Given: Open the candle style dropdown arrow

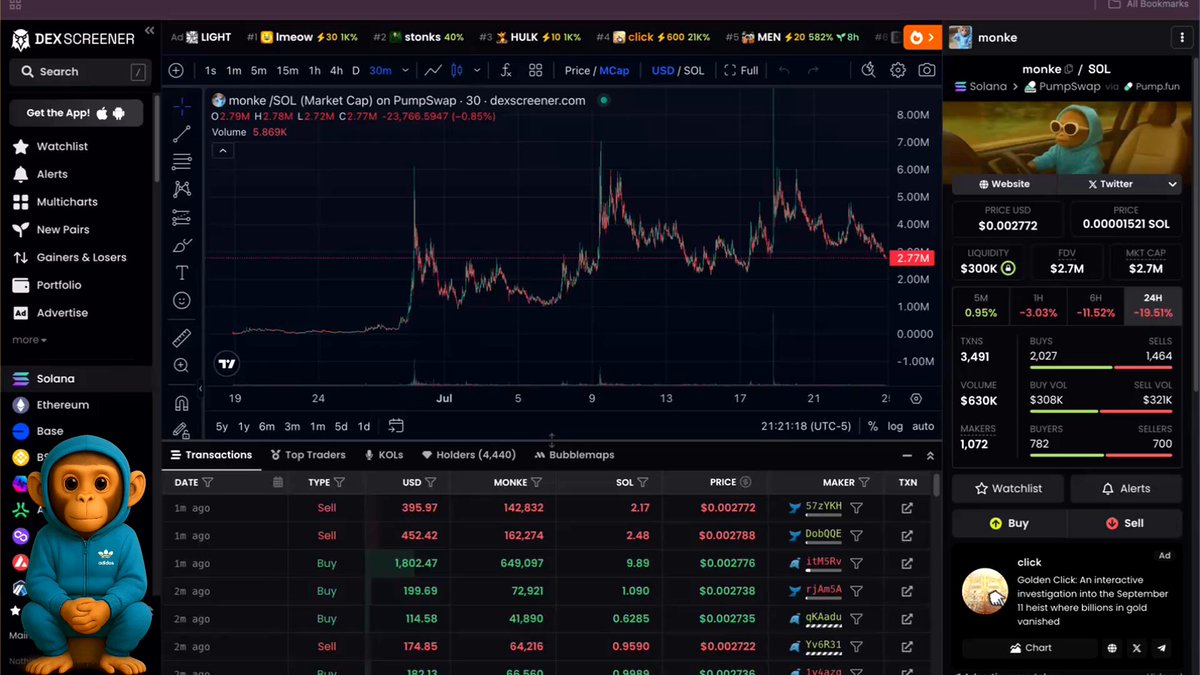Looking at the screenshot, I should [x=477, y=71].
